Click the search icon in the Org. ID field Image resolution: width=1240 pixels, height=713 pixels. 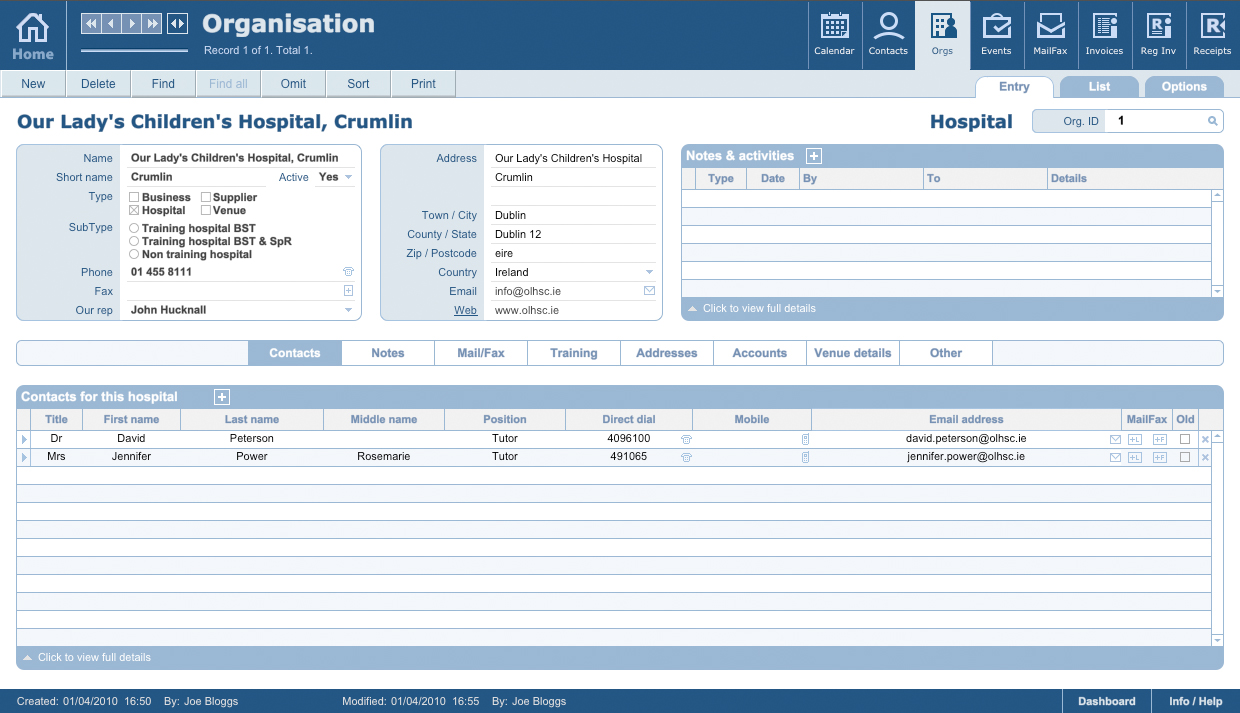point(1212,121)
